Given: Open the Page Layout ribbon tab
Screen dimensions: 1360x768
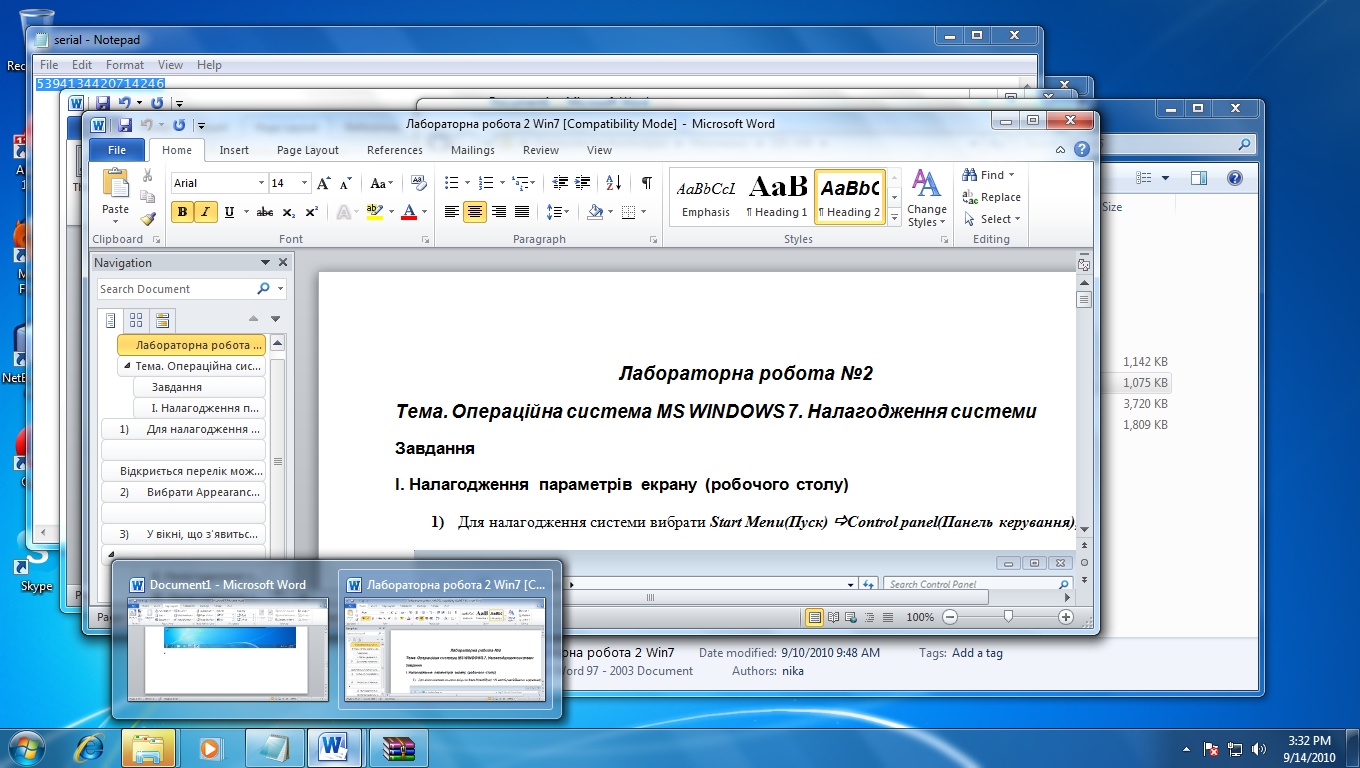Looking at the screenshot, I should (x=308, y=150).
